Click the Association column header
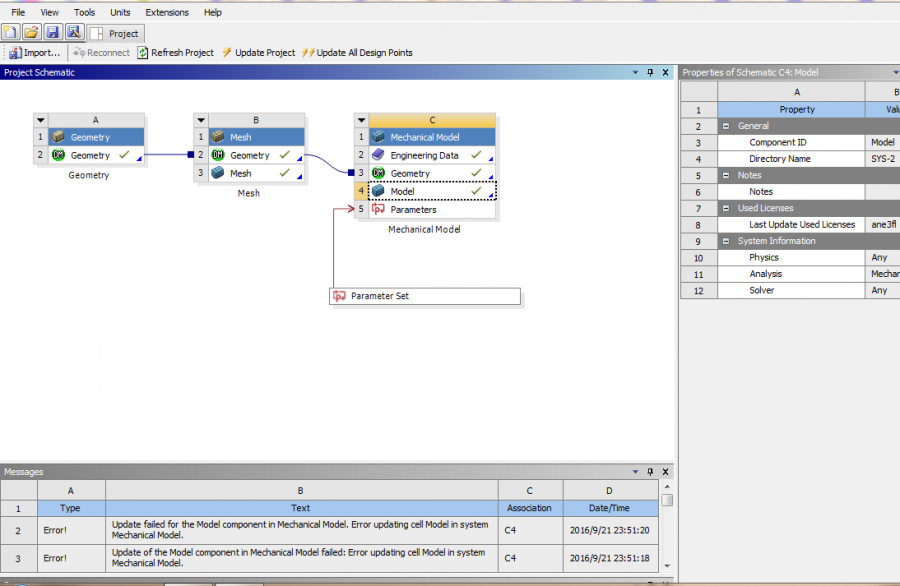 [530, 508]
